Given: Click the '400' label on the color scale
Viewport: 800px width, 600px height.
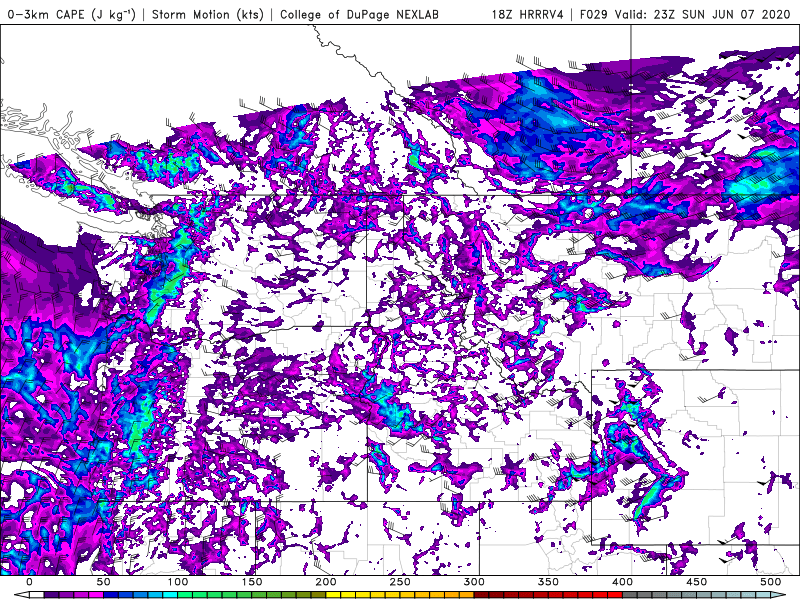Looking at the screenshot, I should (x=622, y=582).
